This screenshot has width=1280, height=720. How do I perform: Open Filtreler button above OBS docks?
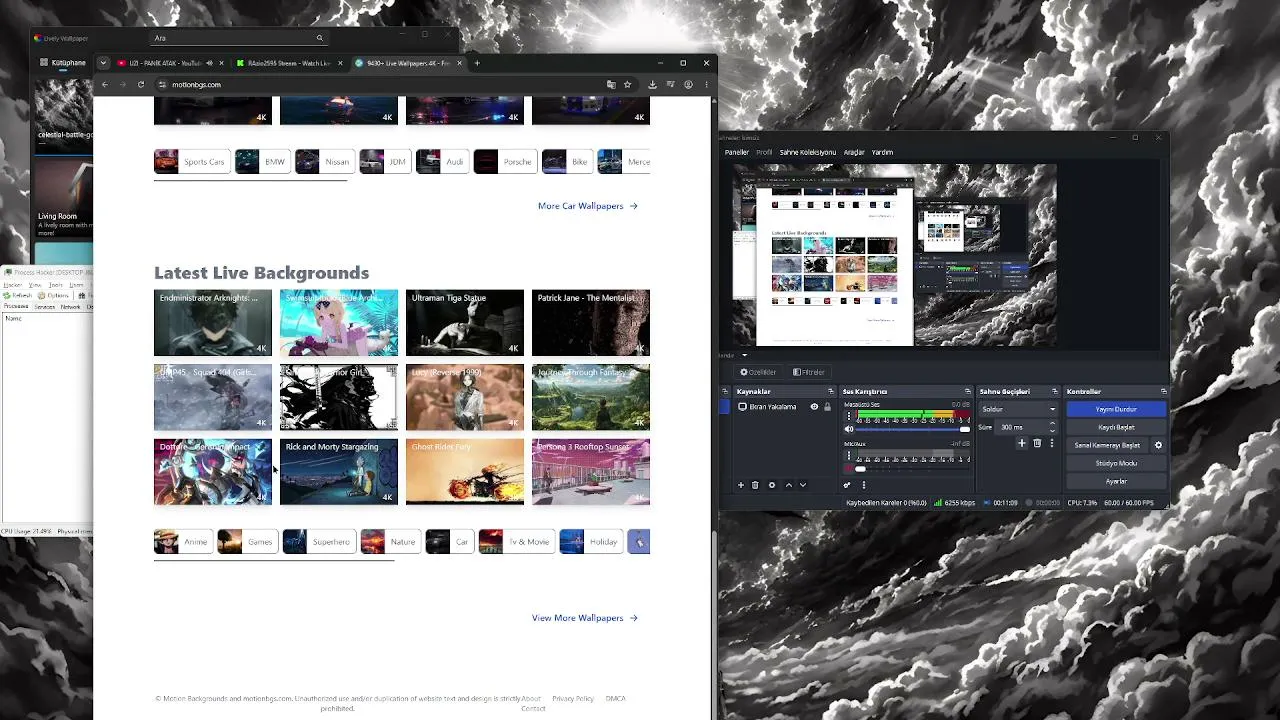pyautogui.click(x=809, y=372)
